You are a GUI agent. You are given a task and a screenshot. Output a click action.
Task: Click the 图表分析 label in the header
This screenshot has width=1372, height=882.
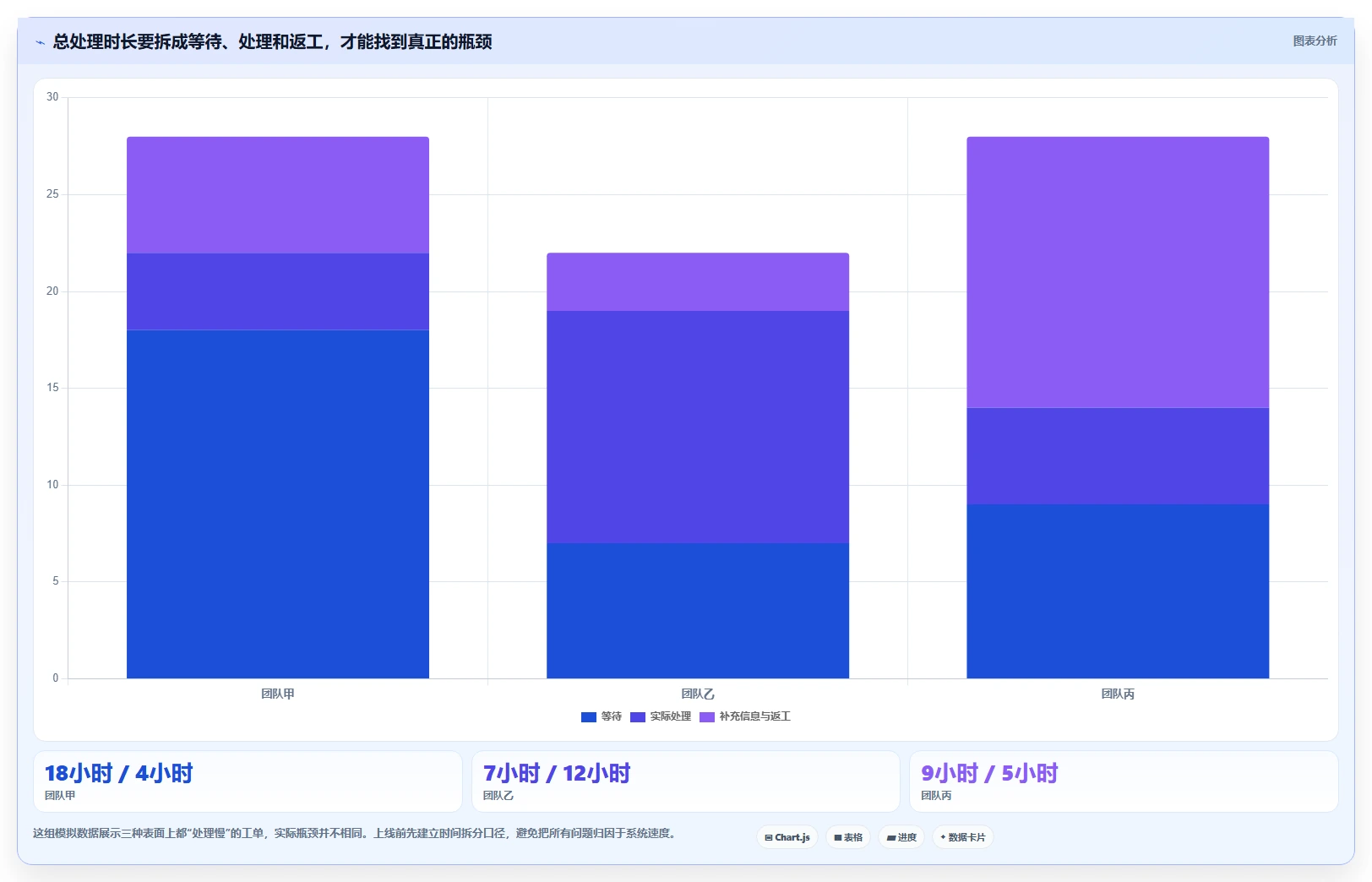(1315, 41)
